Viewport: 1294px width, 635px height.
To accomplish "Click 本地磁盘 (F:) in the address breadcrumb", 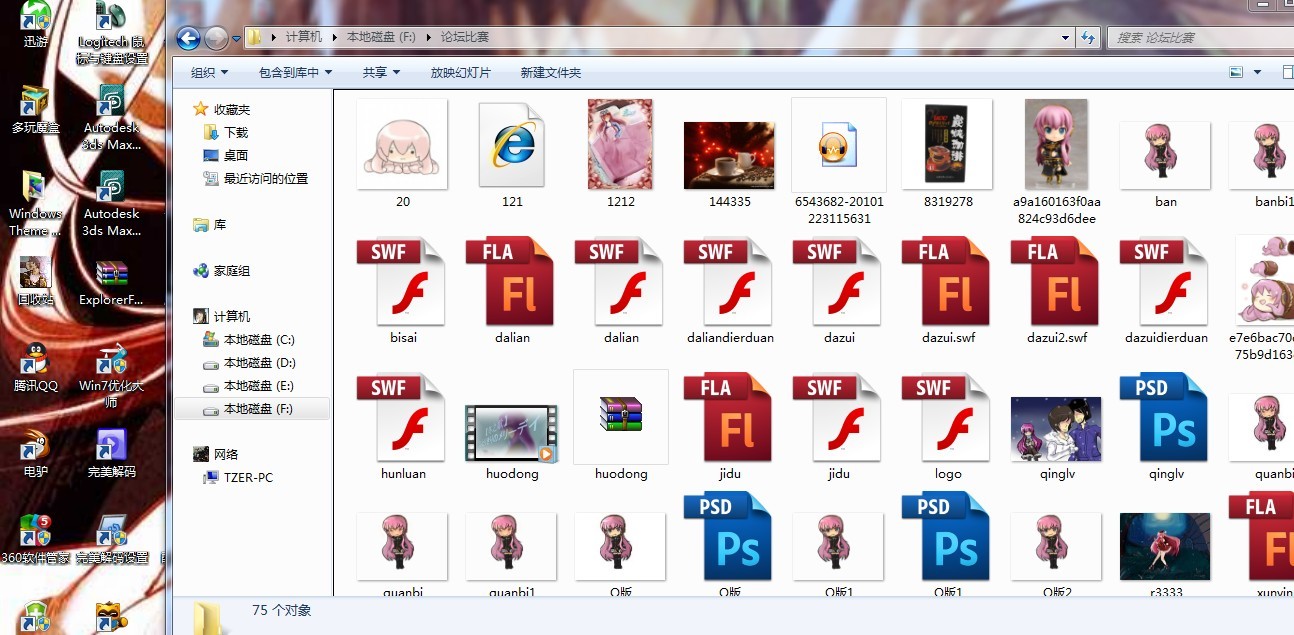I will (x=380, y=37).
